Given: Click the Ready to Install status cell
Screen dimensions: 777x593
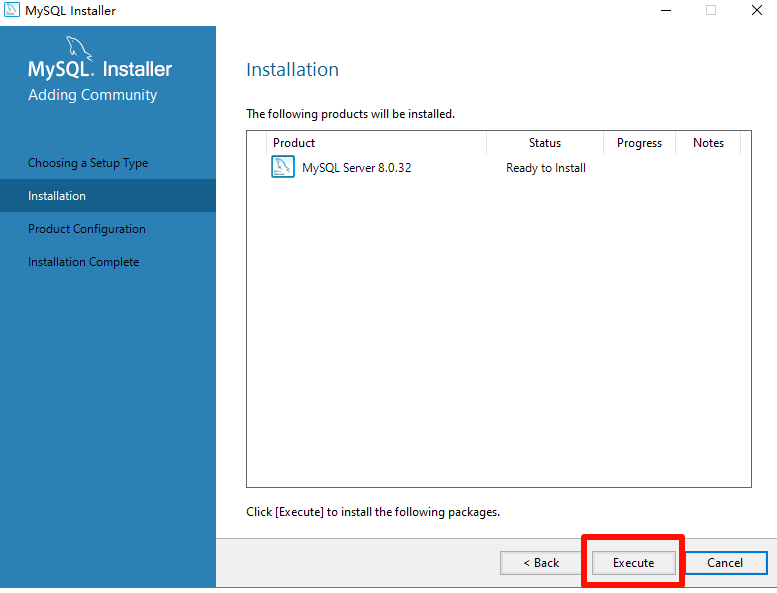Looking at the screenshot, I should [x=546, y=168].
